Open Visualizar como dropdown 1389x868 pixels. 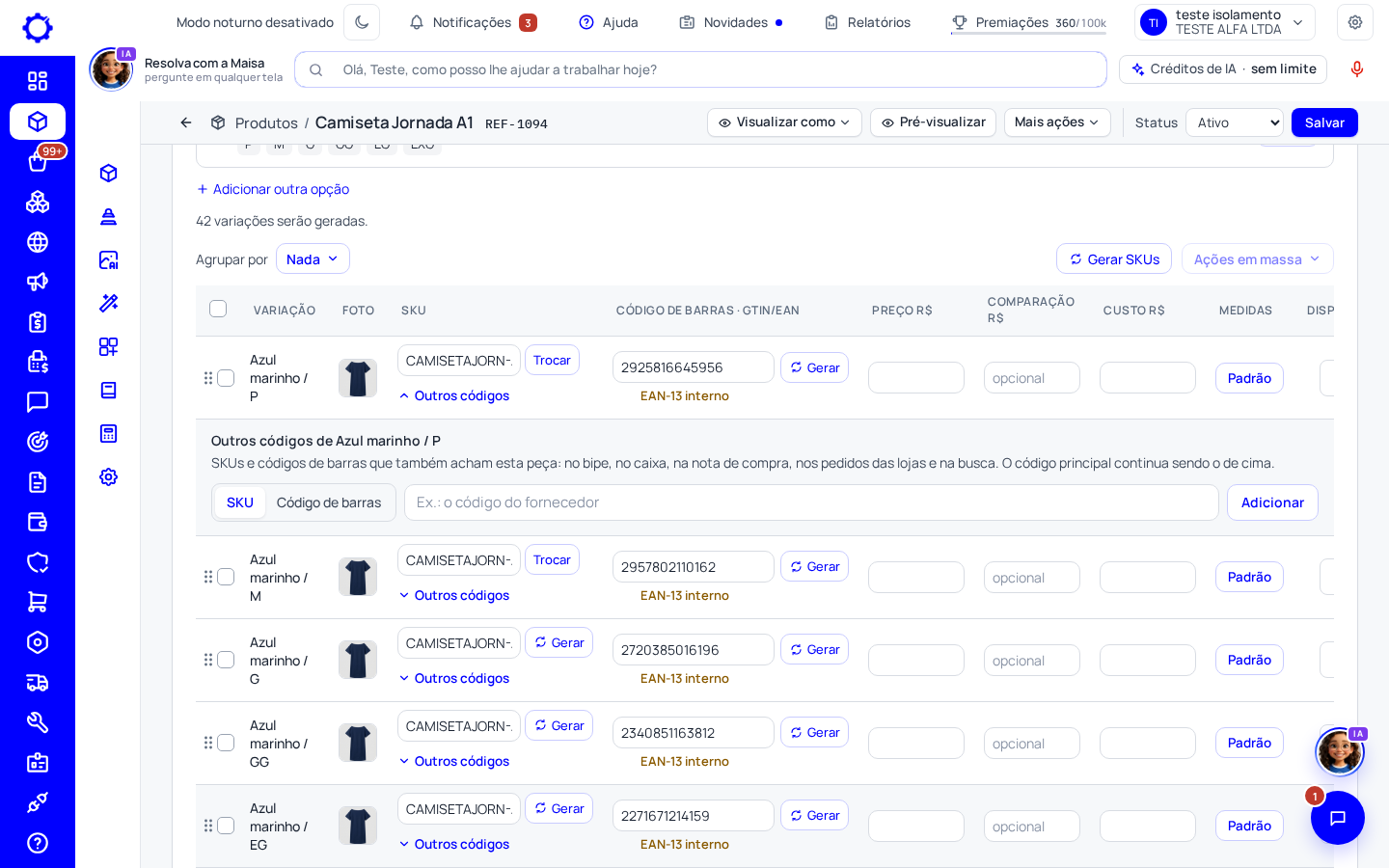[784, 122]
